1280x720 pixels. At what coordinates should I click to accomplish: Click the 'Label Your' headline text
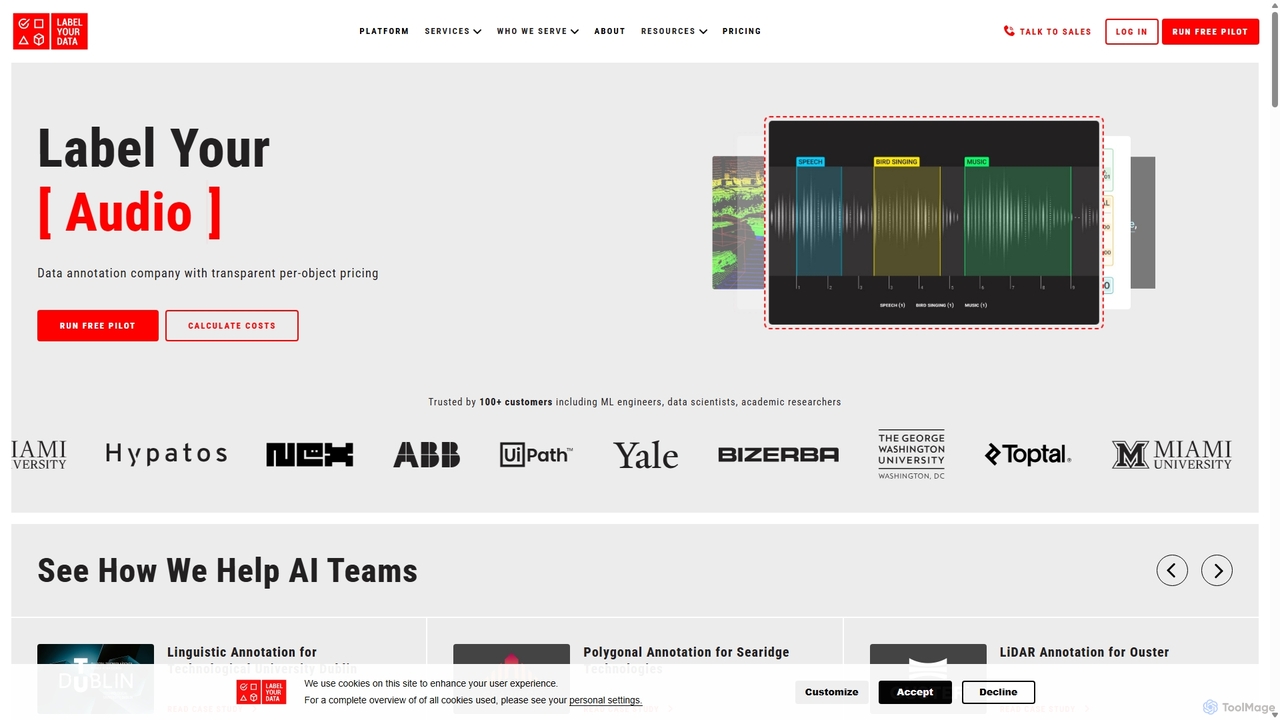[x=153, y=148]
